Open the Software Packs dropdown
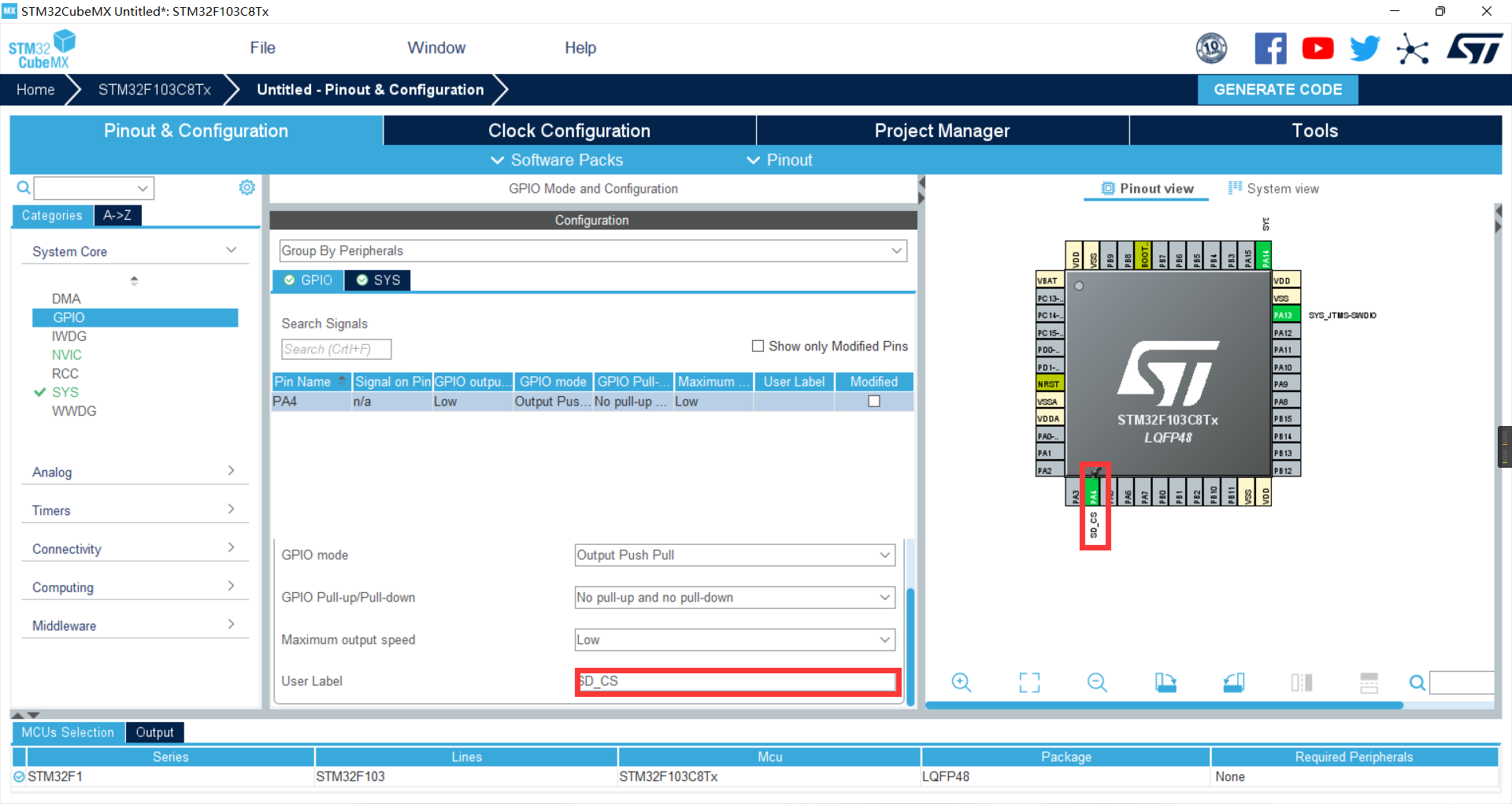The image size is (1512, 804). pyautogui.click(x=557, y=160)
